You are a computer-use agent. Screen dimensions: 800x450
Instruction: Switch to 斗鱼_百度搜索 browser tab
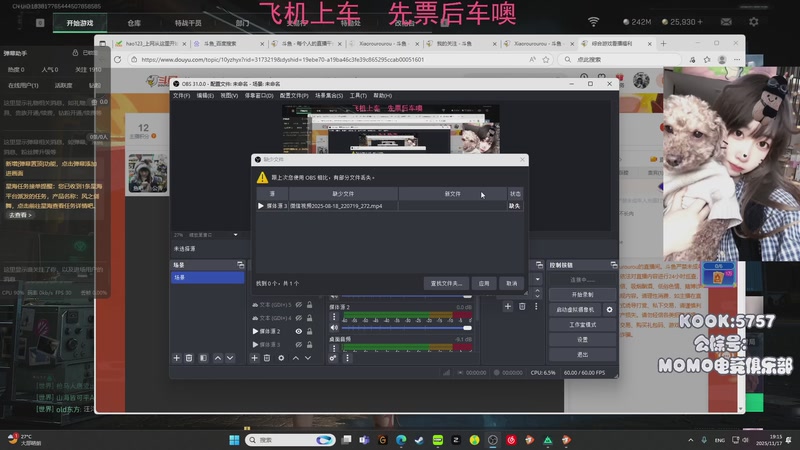tap(229, 44)
